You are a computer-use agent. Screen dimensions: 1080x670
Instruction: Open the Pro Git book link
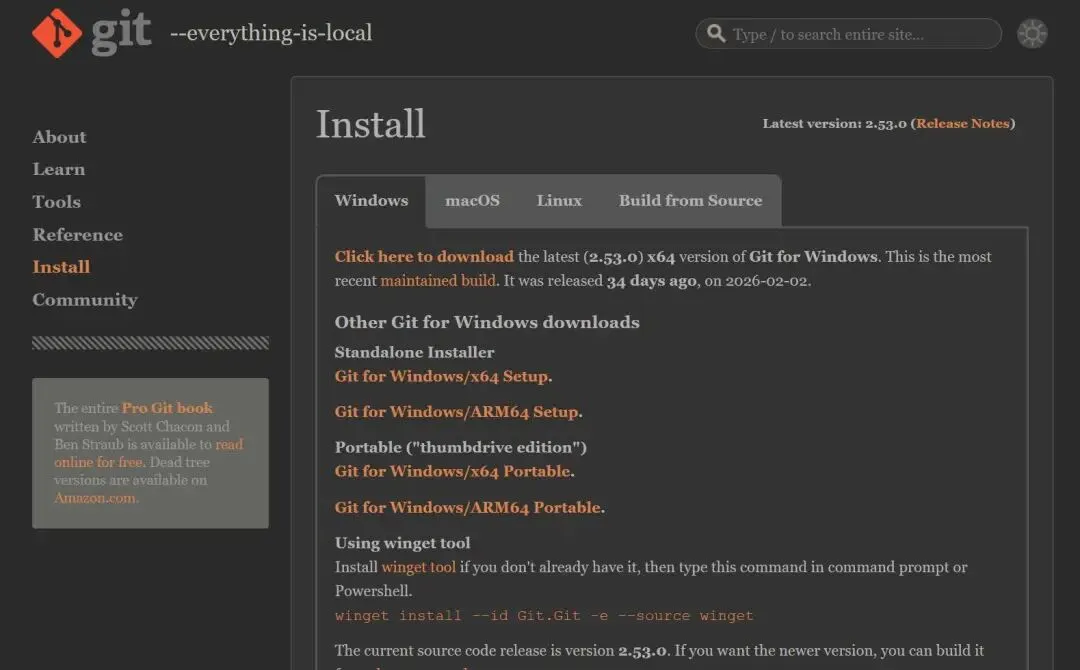[167, 408]
